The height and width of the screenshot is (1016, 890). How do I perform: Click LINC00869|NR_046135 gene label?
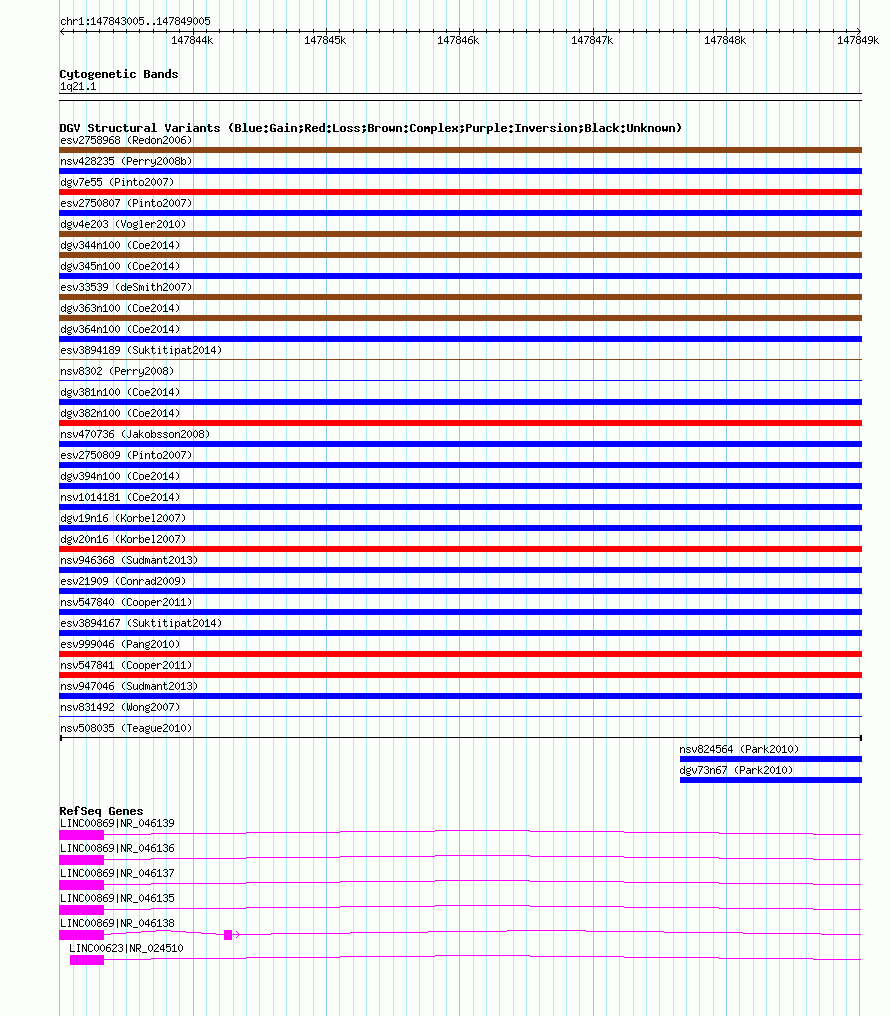pos(117,898)
